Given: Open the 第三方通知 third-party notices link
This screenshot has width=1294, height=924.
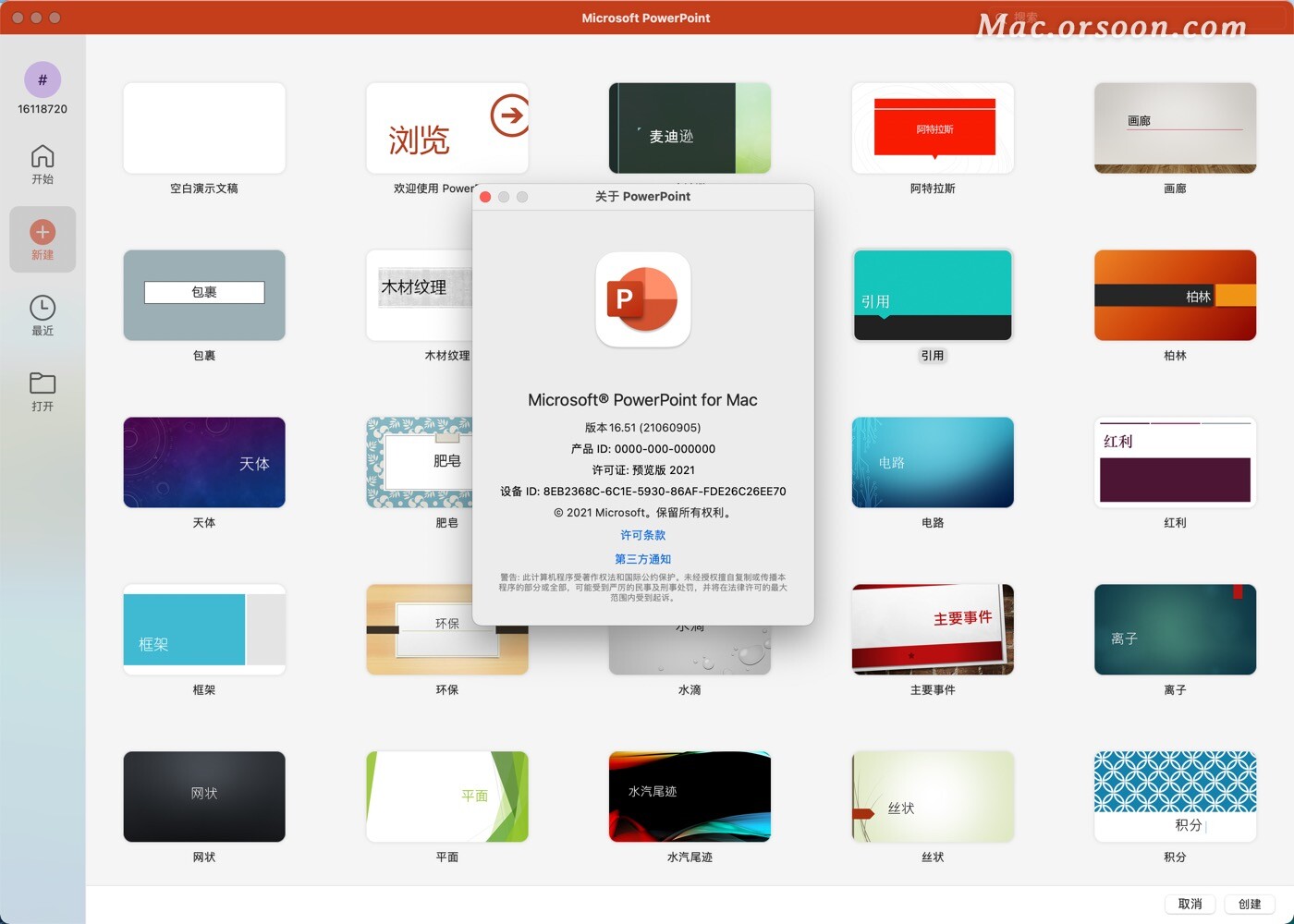Looking at the screenshot, I should pos(643,559).
